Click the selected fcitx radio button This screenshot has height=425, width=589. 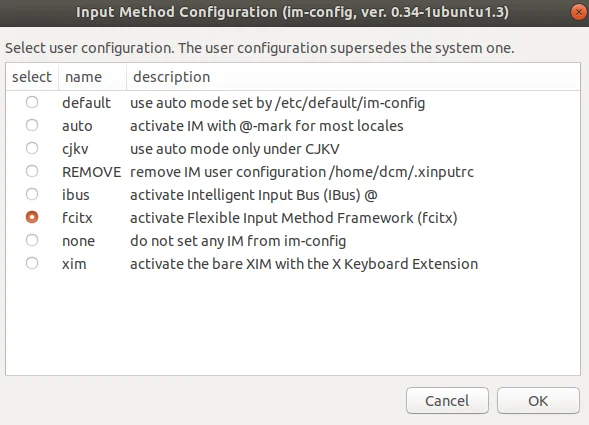[x=32, y=217]
